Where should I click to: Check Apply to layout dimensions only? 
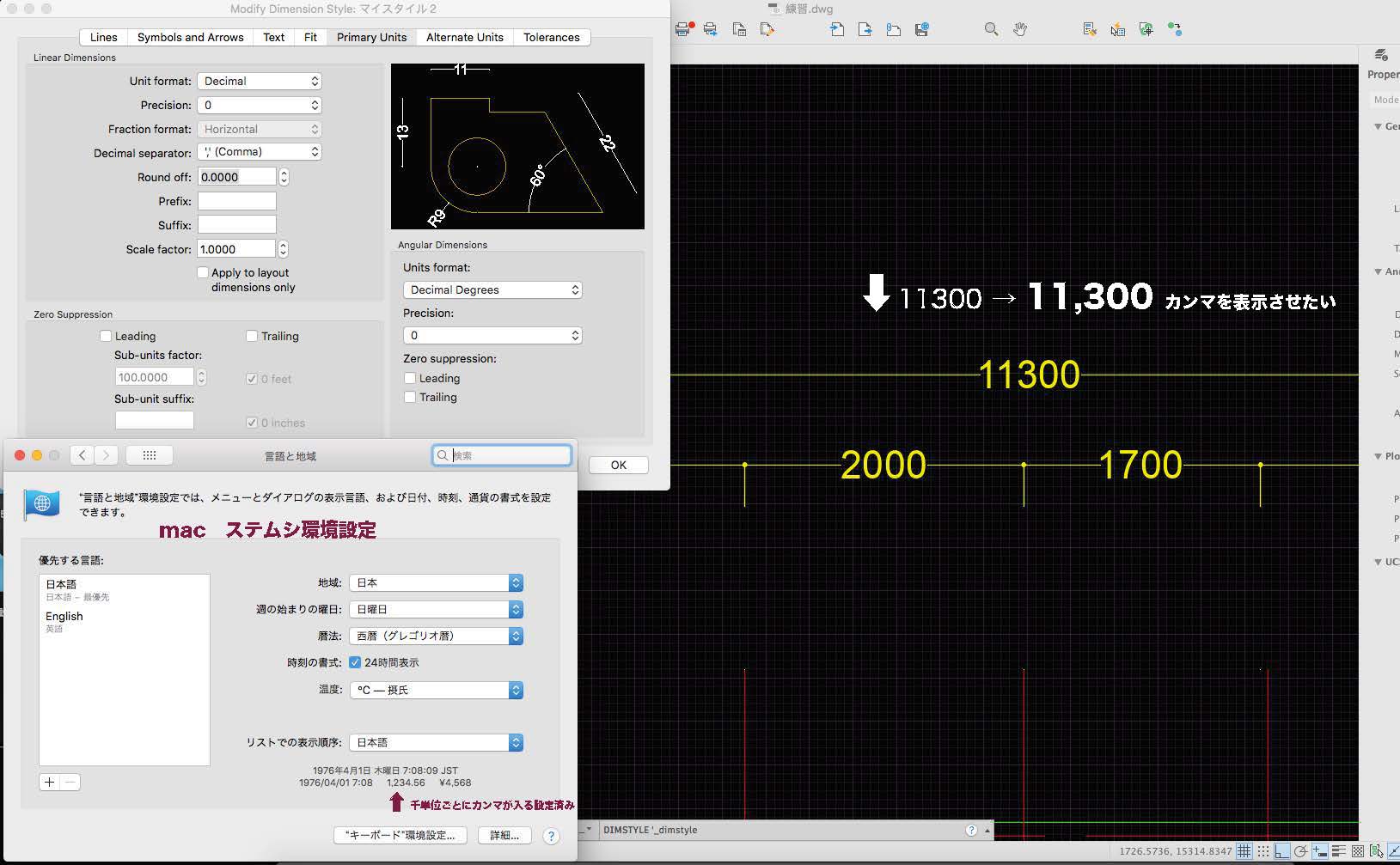[x=203, y=272]
